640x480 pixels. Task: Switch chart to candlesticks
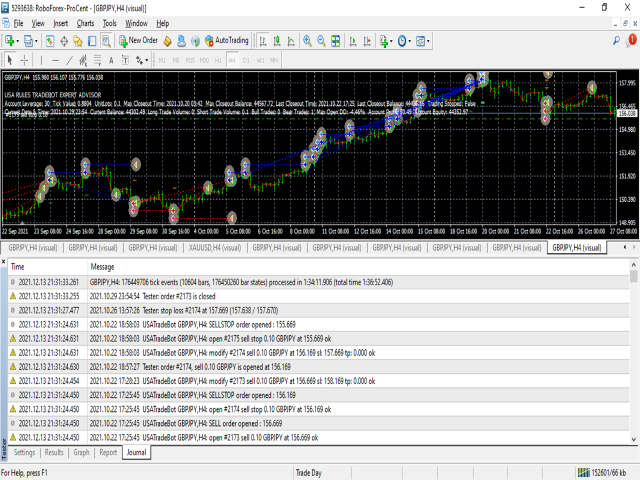pos(277,41)
